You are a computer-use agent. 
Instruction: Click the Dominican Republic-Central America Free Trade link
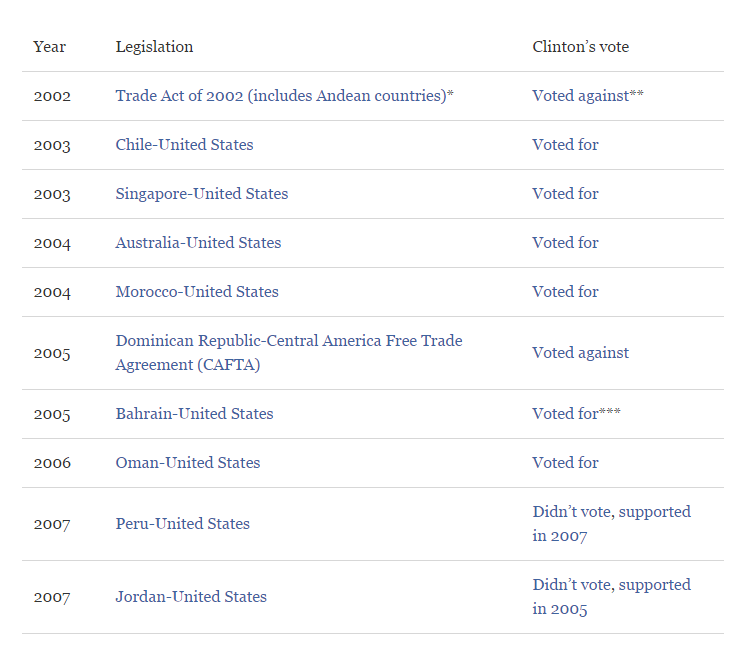pos(289,353)
